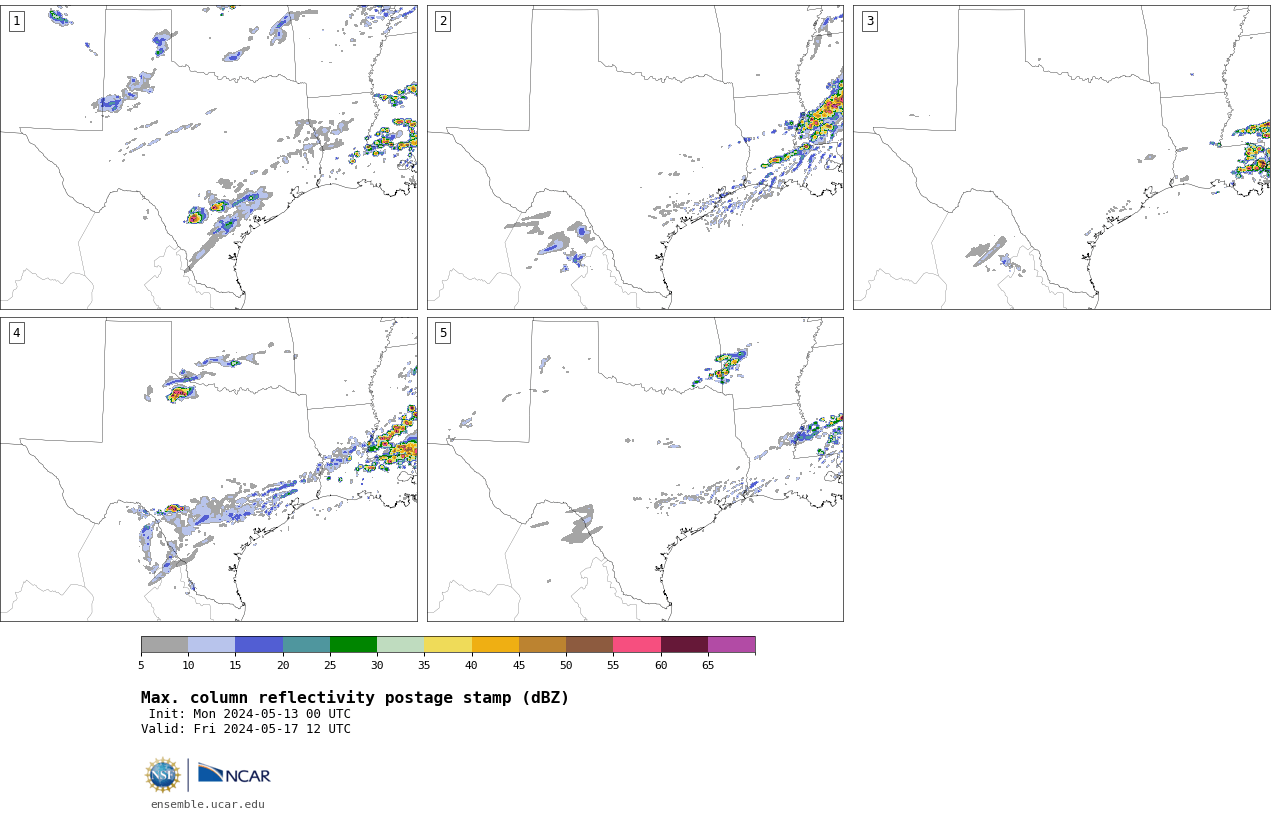Open ensemble member 5 reflectivity panel
The width and height of the screenshot is (1280, 815).
635,469
